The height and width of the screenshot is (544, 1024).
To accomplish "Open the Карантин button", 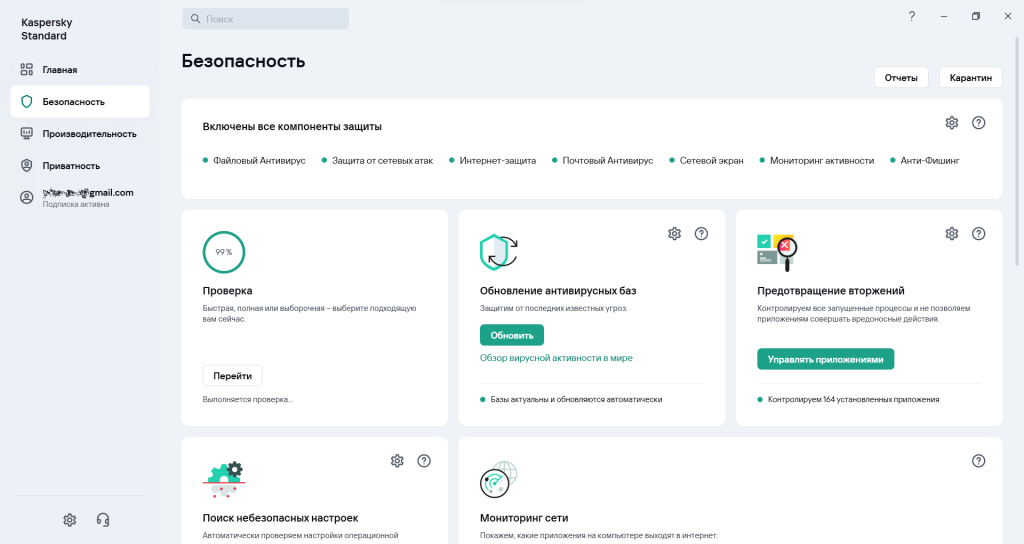I will tap(970, 78).
